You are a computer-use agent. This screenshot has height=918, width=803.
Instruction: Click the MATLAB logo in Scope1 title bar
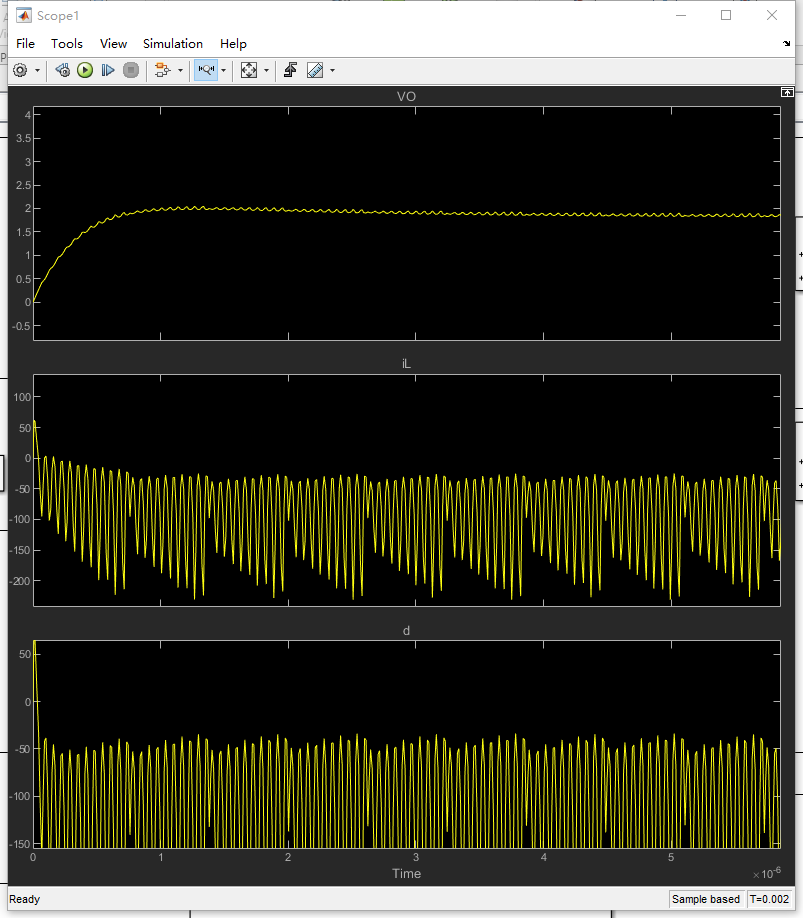point(24,16)
